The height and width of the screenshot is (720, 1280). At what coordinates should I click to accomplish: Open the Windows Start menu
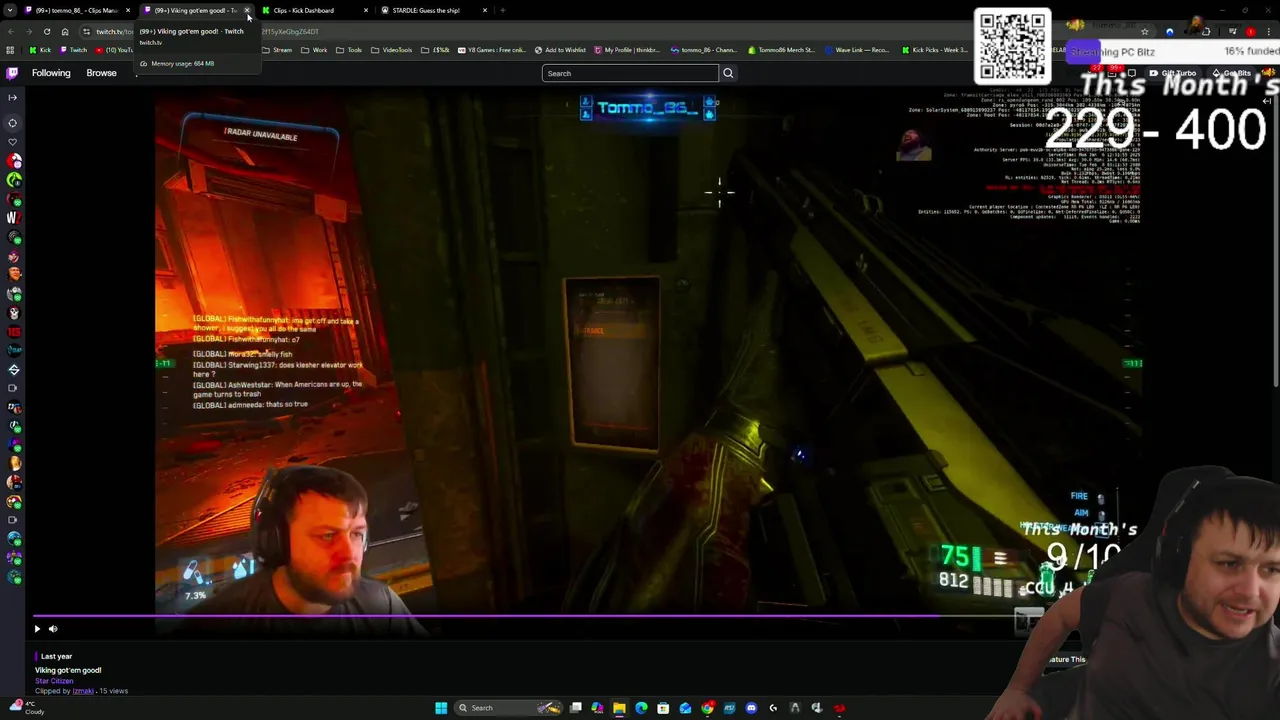click(x=441, y=708)
